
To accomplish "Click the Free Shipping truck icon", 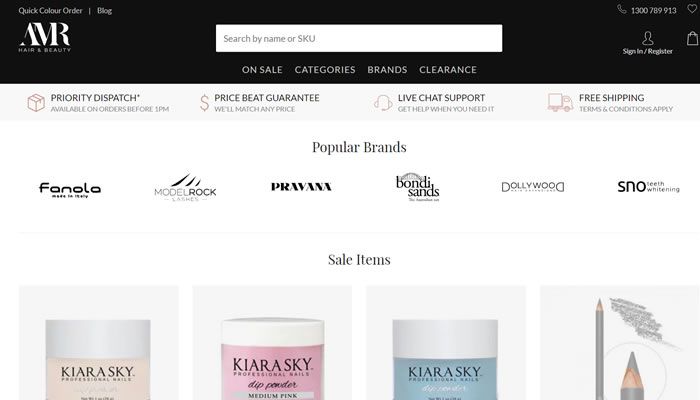I will [x=560, y=102].
